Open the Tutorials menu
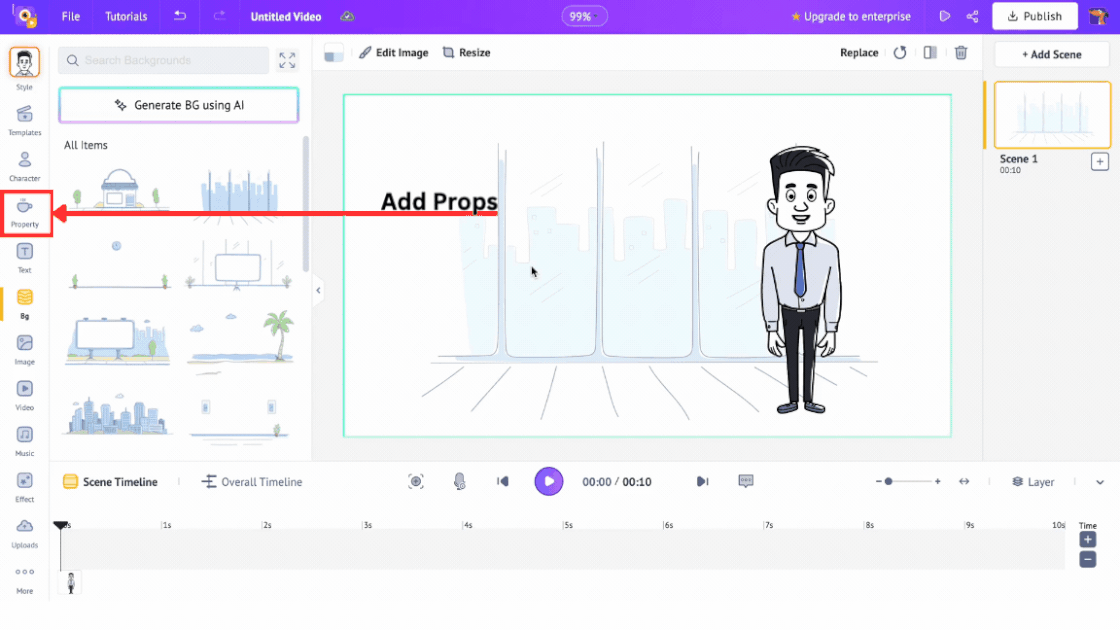This screenshot has width=1120, height=630. click(x=126, y=17)
